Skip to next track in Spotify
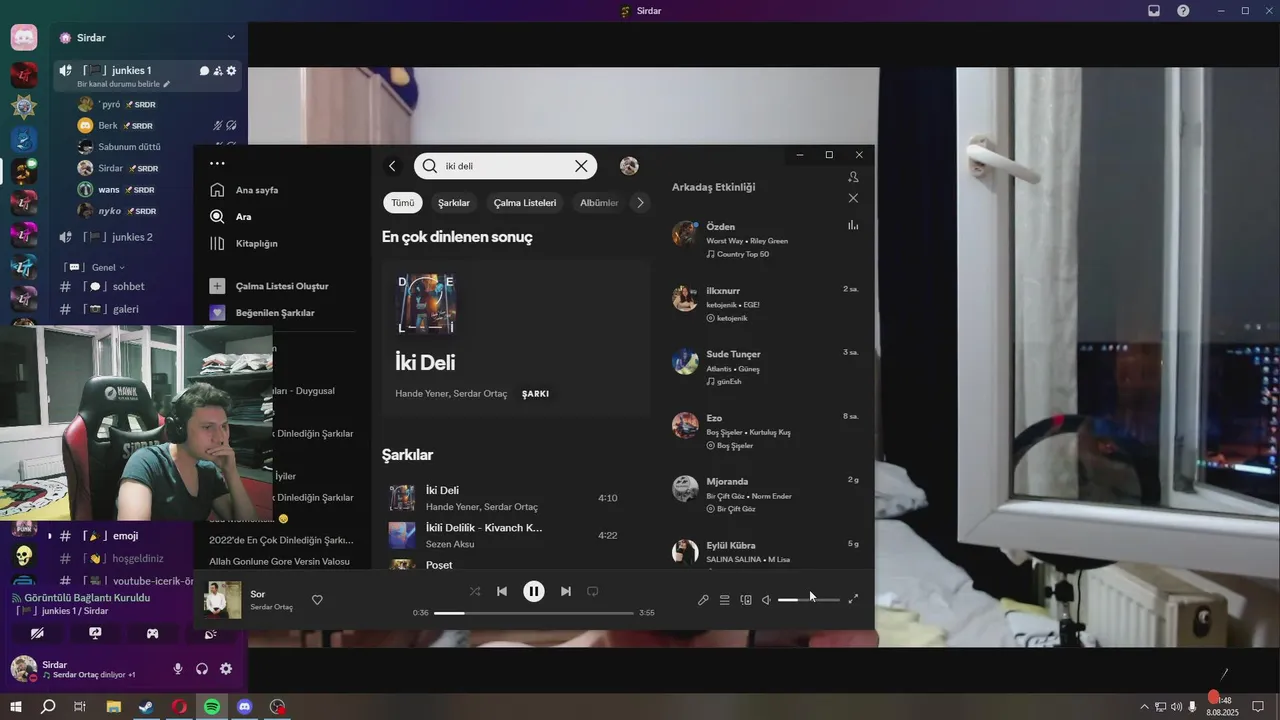The height and width of the screenshot is (720, 1280). pyautogui.click(x=566, y=591)
